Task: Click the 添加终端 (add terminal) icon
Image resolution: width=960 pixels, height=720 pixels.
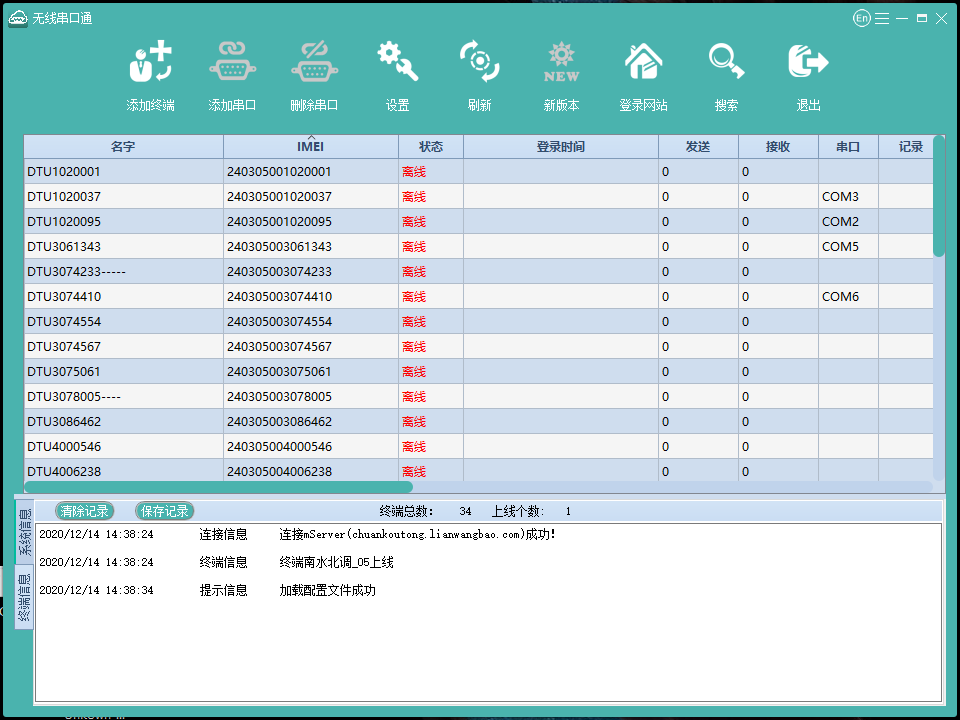Action: coord(151,61)
